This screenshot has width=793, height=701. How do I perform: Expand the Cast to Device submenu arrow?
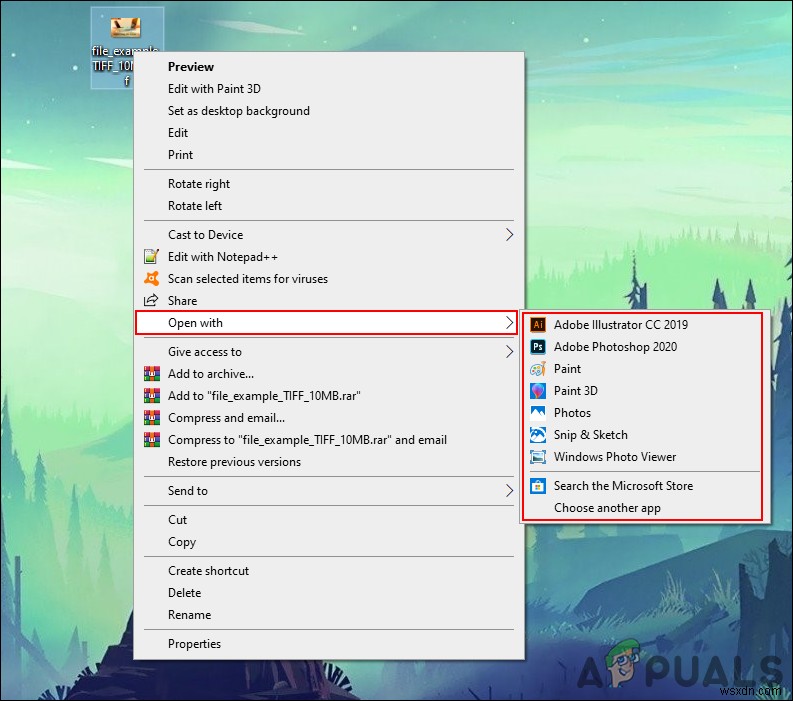[509, 235]
